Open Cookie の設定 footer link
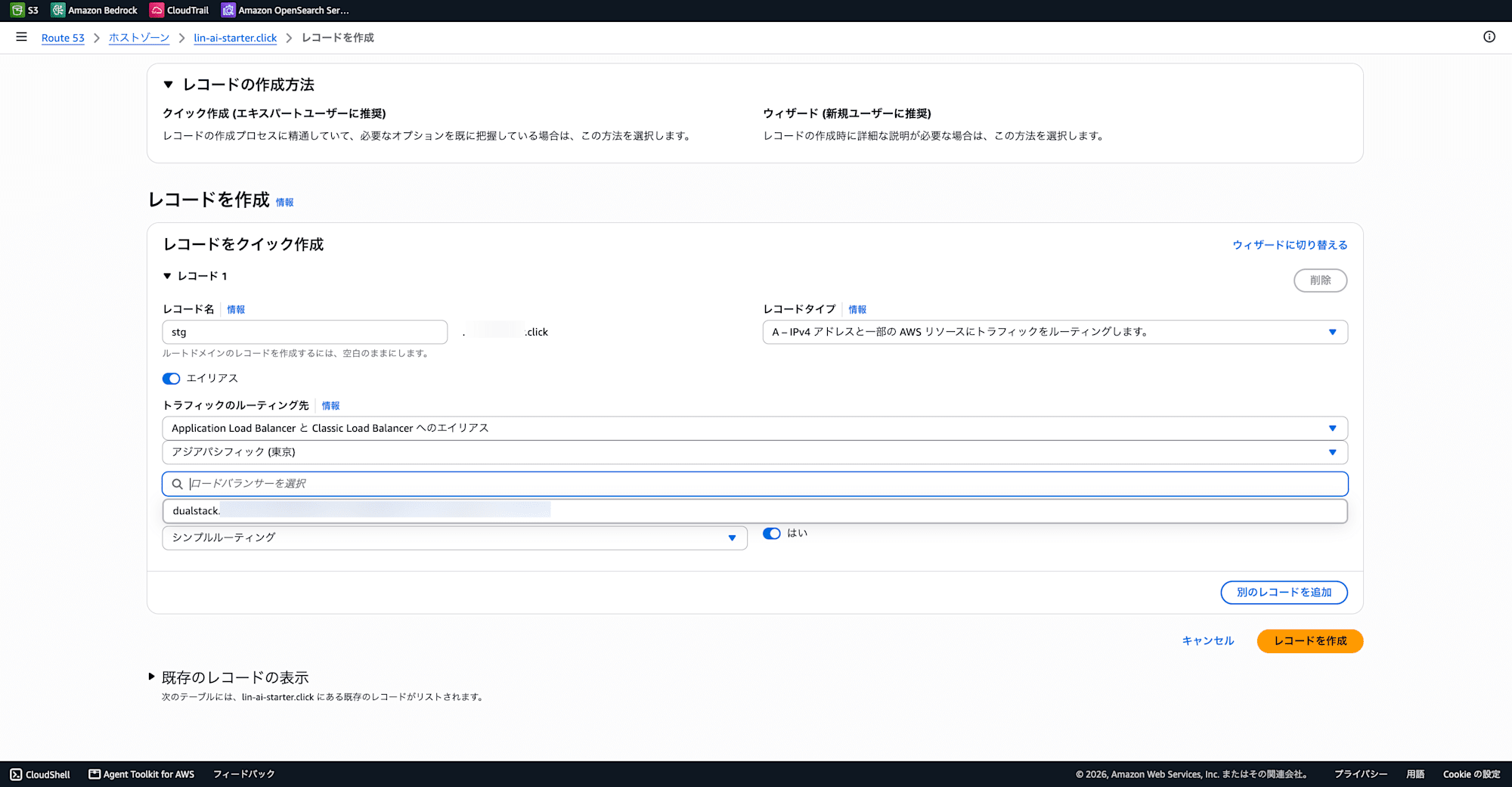 tap(1471, 774)
